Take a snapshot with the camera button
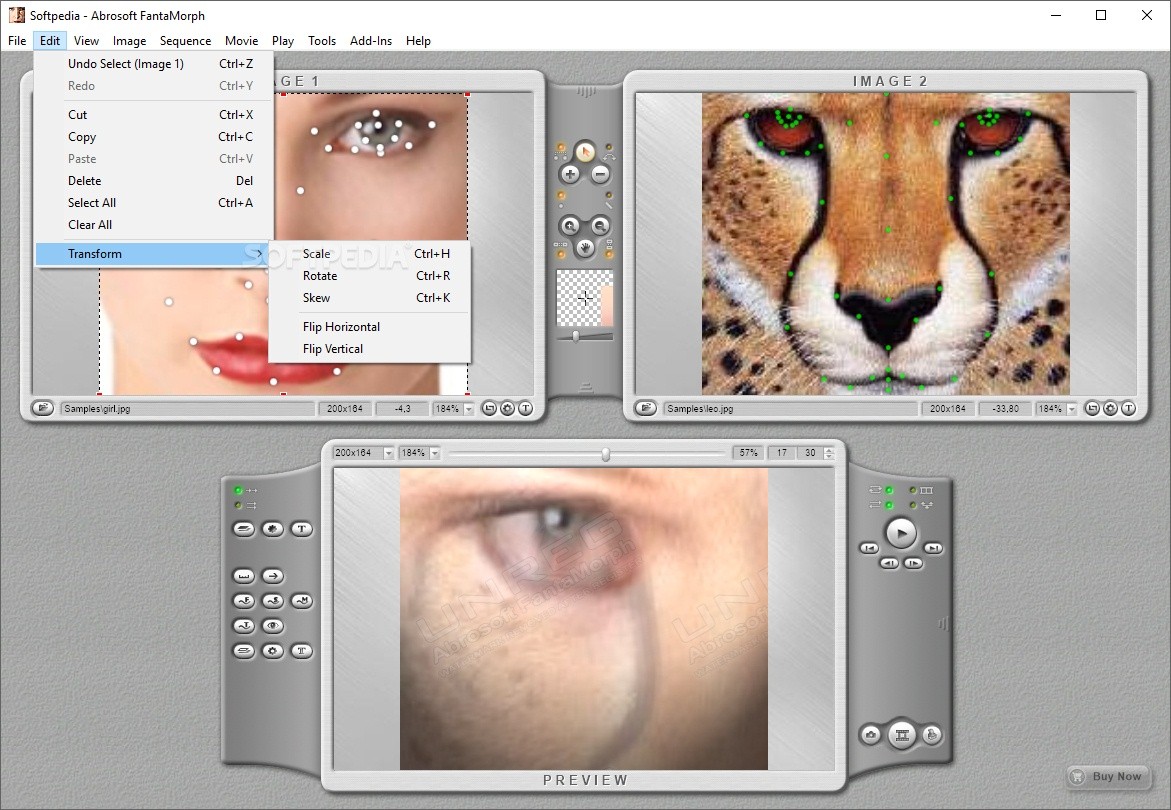This screenshot has height=810, width=1171. [x=871, y=735]
